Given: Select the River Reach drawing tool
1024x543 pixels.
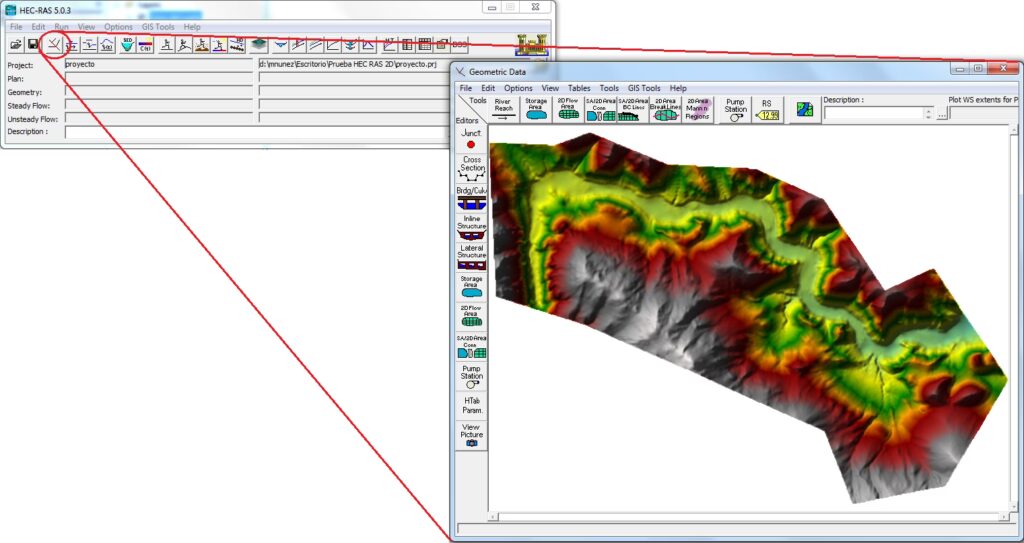Looking at the screenshot, I should pyautogui.click(x=503, y=109).
